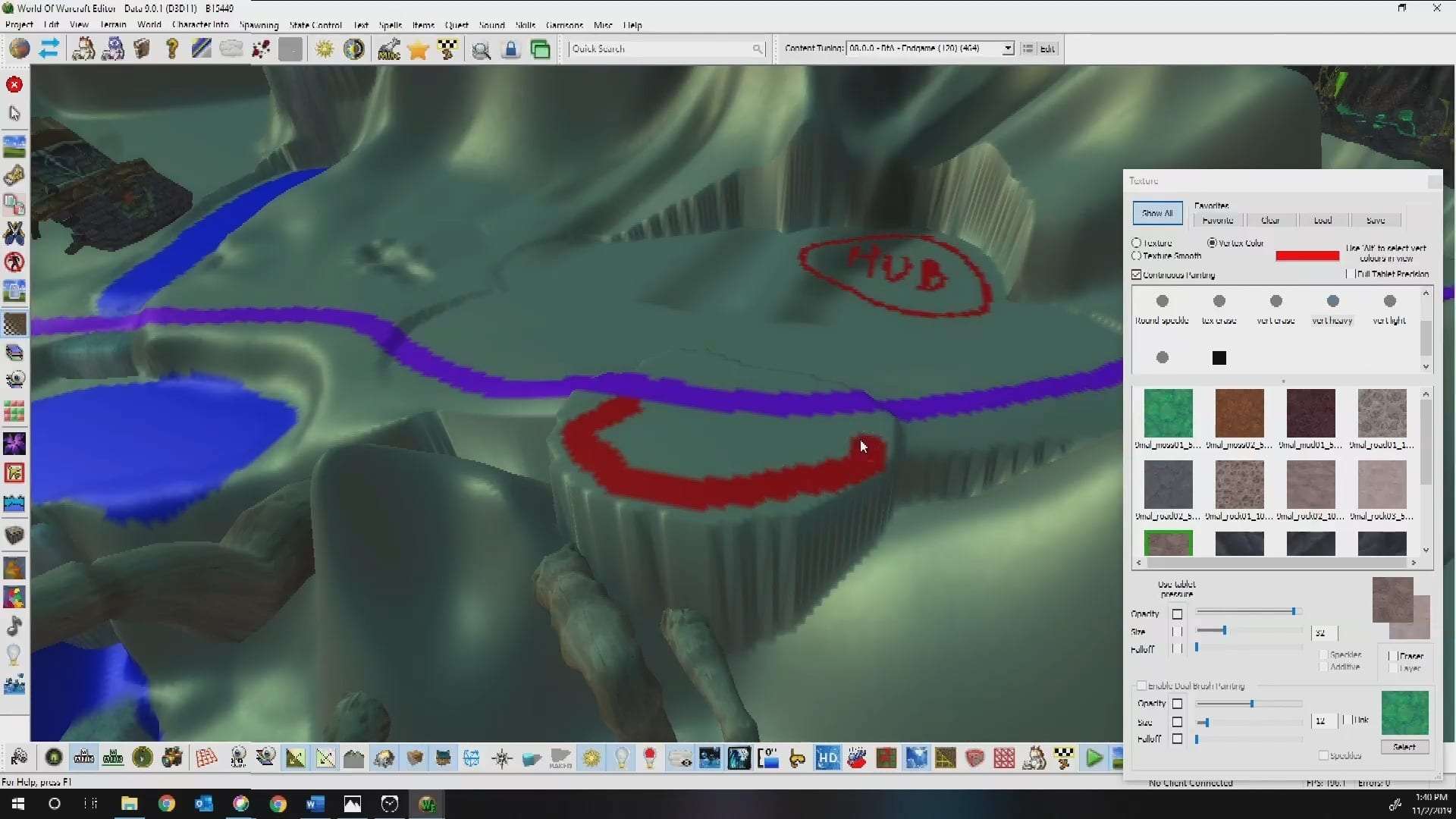The width and height of the screenshot is (1456, 819).
Task: Click the red vertex color swatch
Action: 1307,256
